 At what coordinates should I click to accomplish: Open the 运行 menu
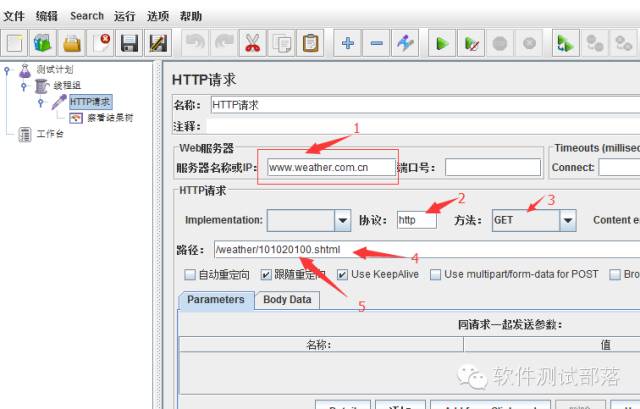tap(124, 16)
